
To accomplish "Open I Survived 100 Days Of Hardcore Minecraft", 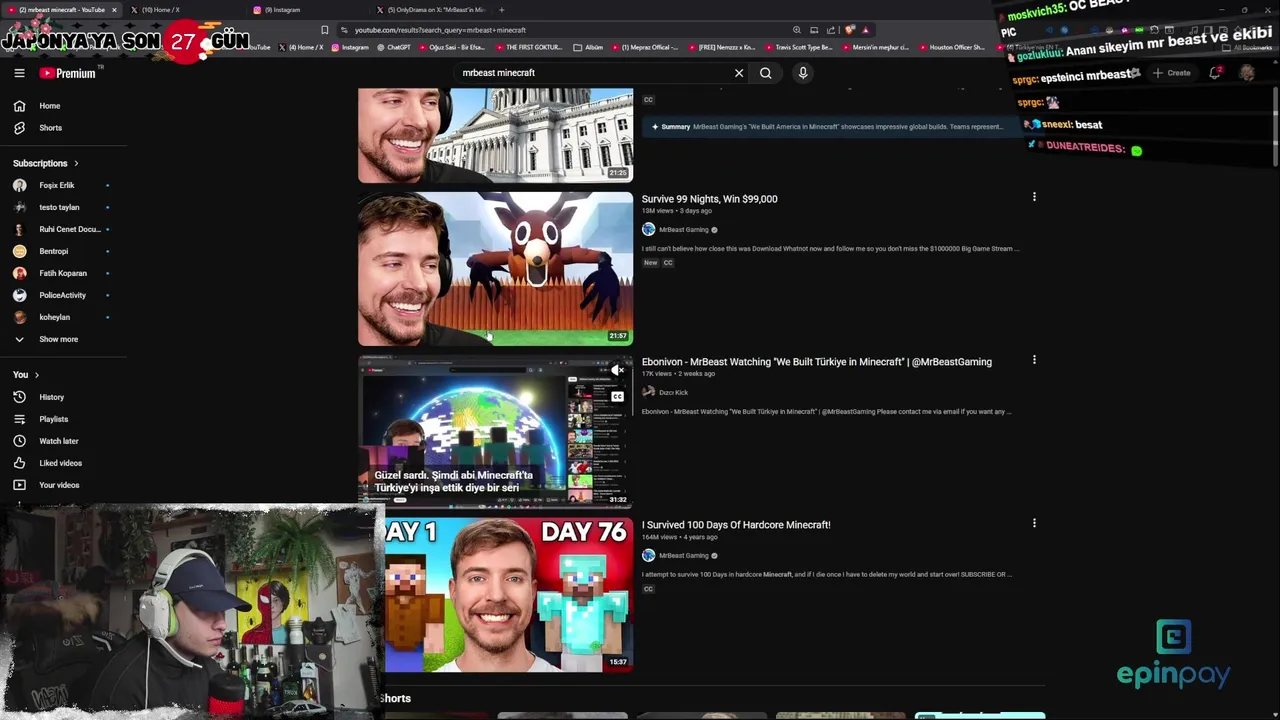I will [x=736, y=525].
